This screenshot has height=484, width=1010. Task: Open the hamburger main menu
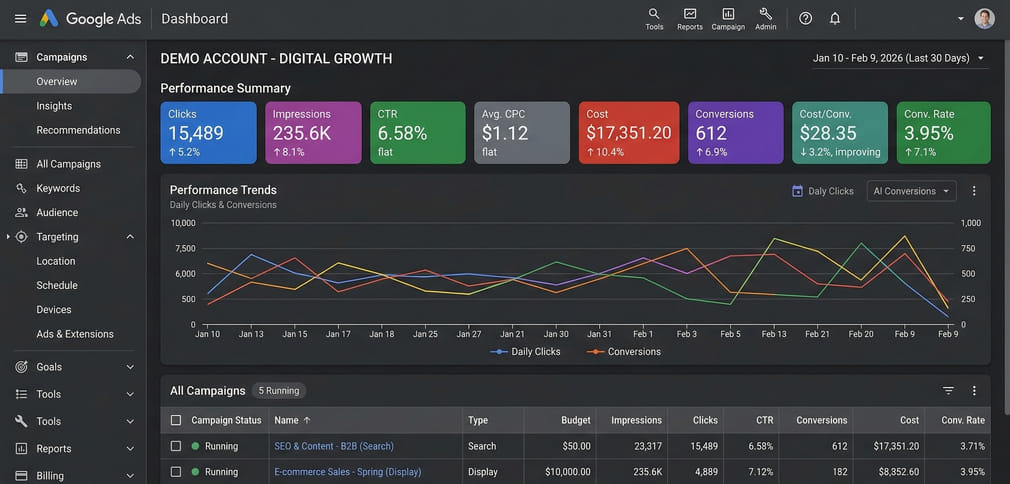point(20,19)
